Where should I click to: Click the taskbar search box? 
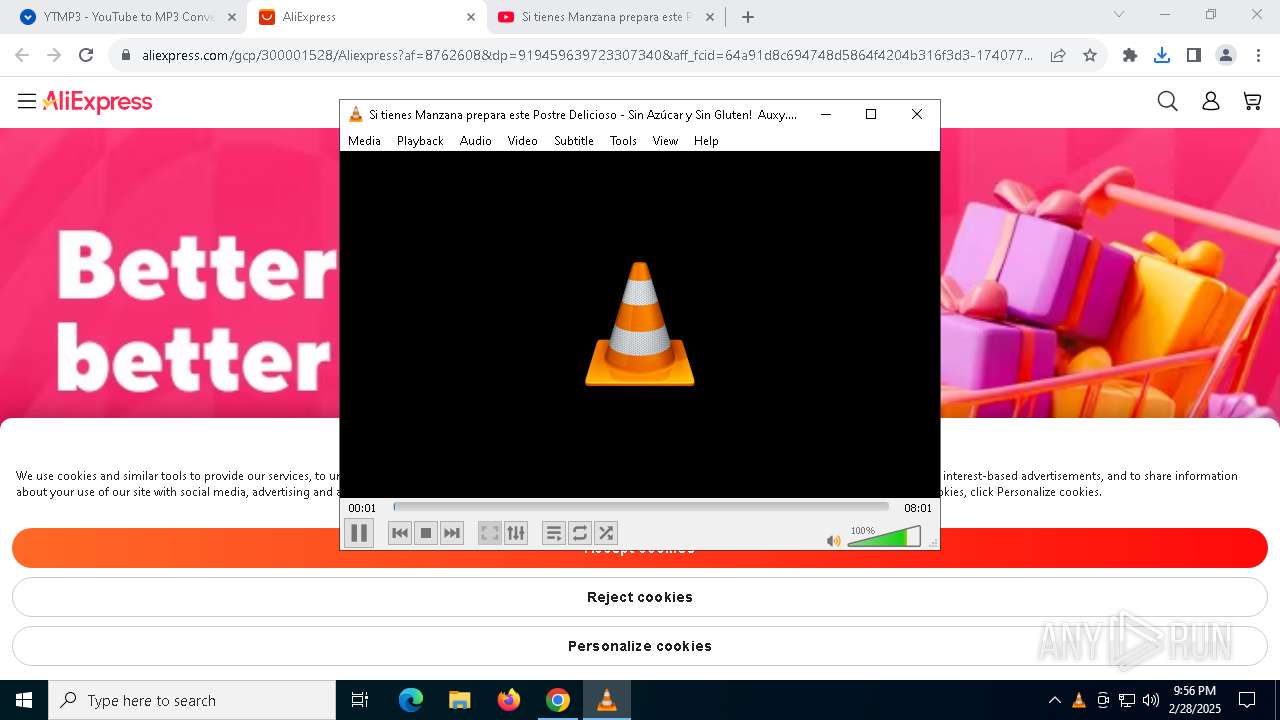click(192, 700)
